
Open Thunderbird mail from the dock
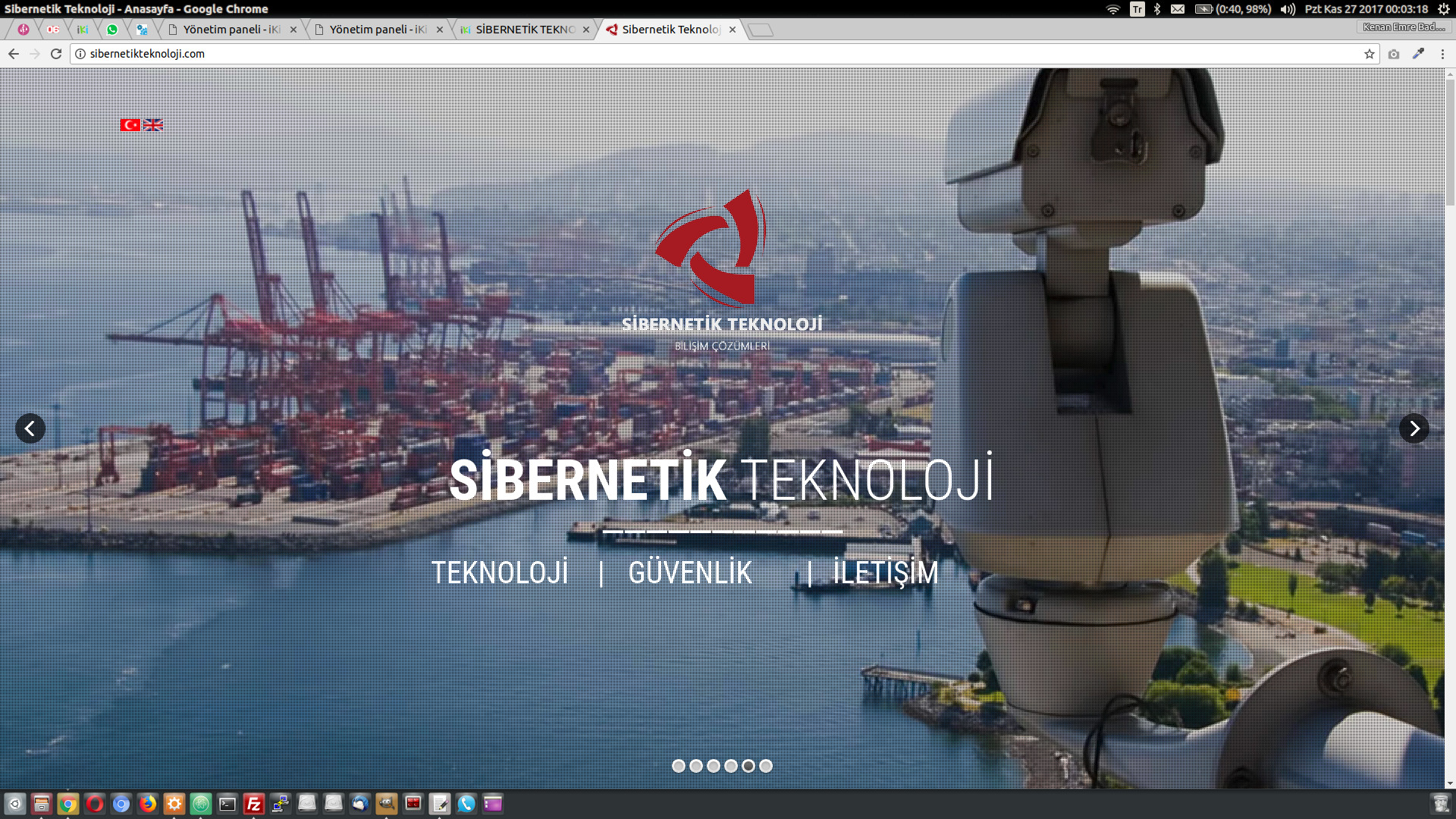click(x=360, y=804)
